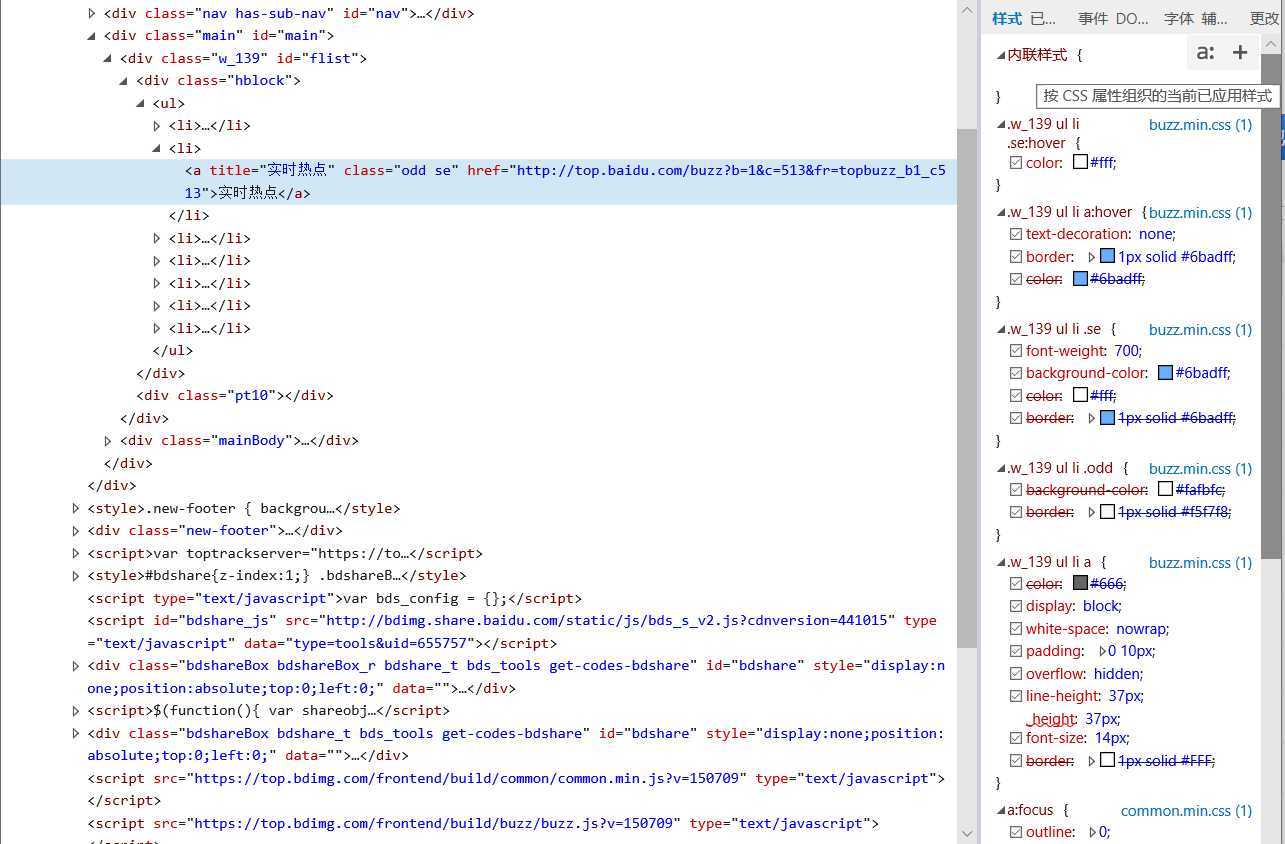Switch to the 样式 tab
Screen dimensions: 1285x844
[x=1007, y=18]
